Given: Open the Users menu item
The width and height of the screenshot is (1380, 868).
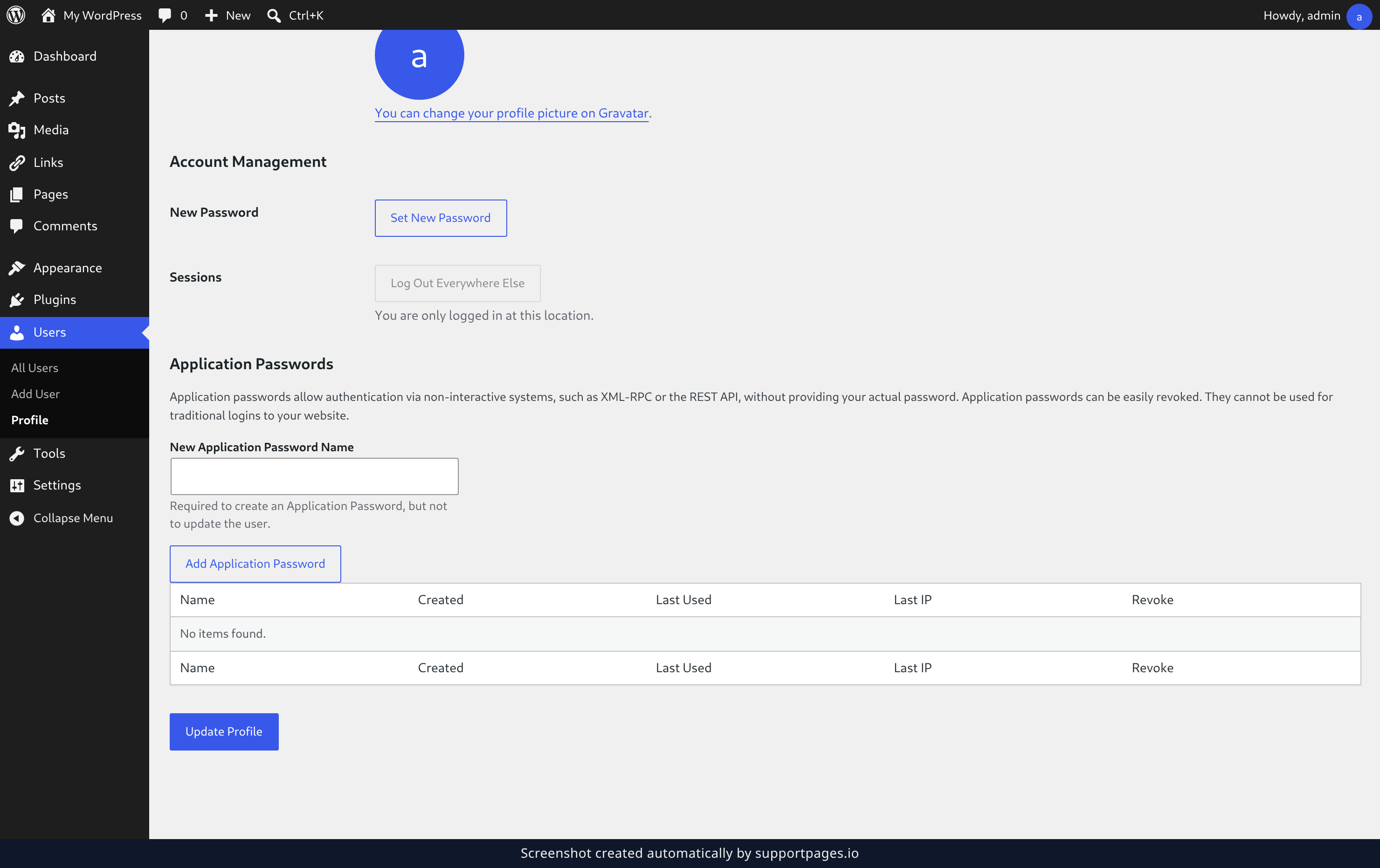Looking at the screenshot, I should tap(75, 332).
